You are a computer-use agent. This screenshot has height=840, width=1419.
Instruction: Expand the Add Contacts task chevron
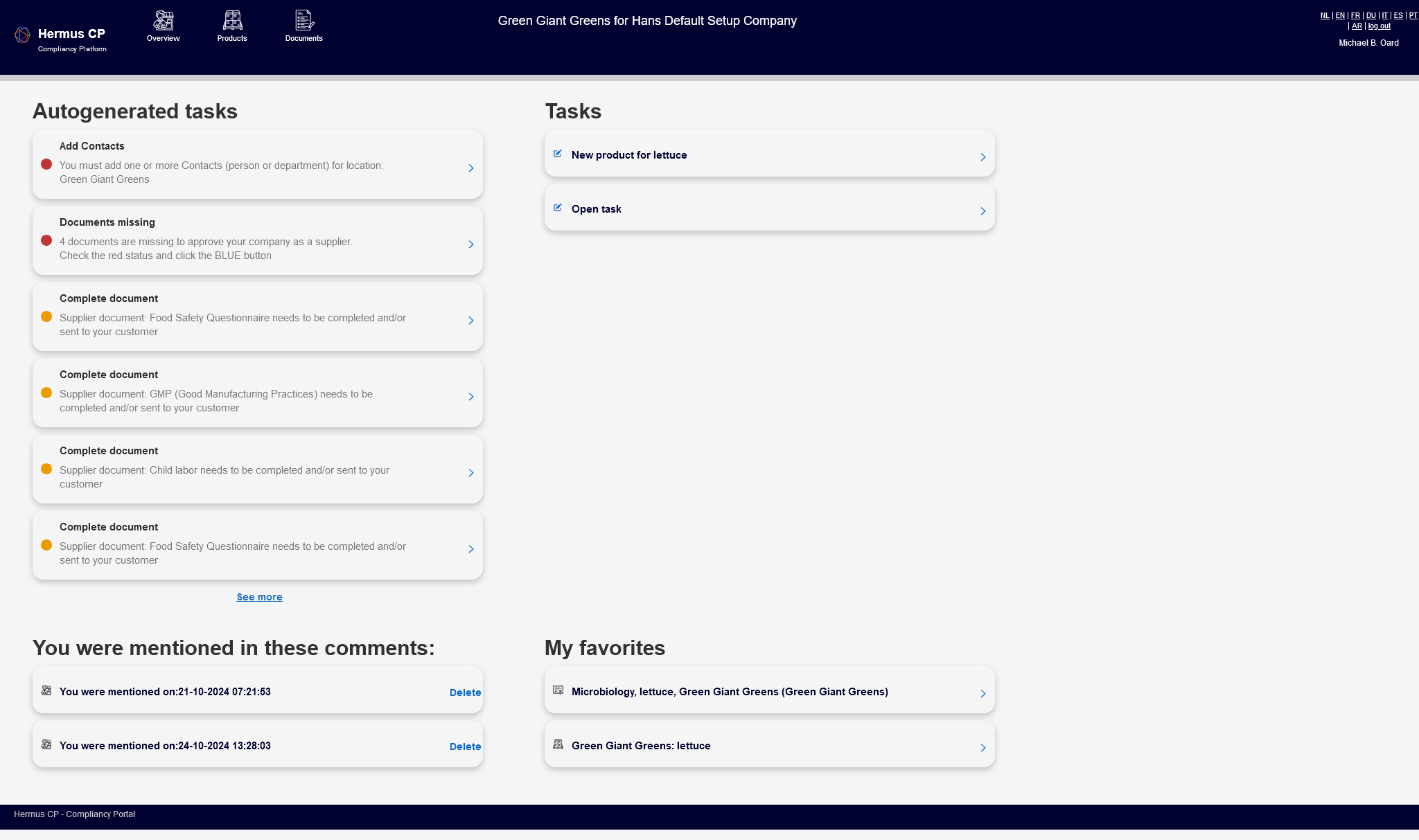(x=471, y=168)
